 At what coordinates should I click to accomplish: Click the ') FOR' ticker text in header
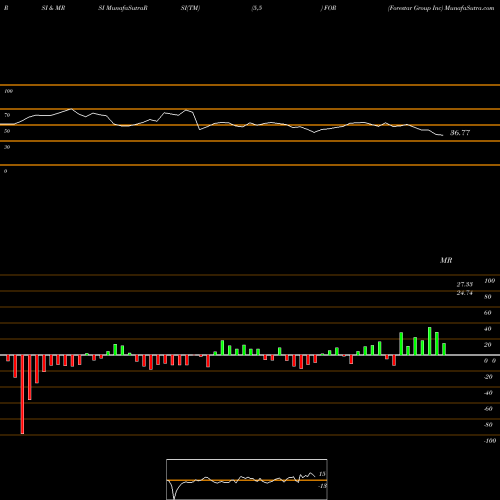click(x=328, y=8)
